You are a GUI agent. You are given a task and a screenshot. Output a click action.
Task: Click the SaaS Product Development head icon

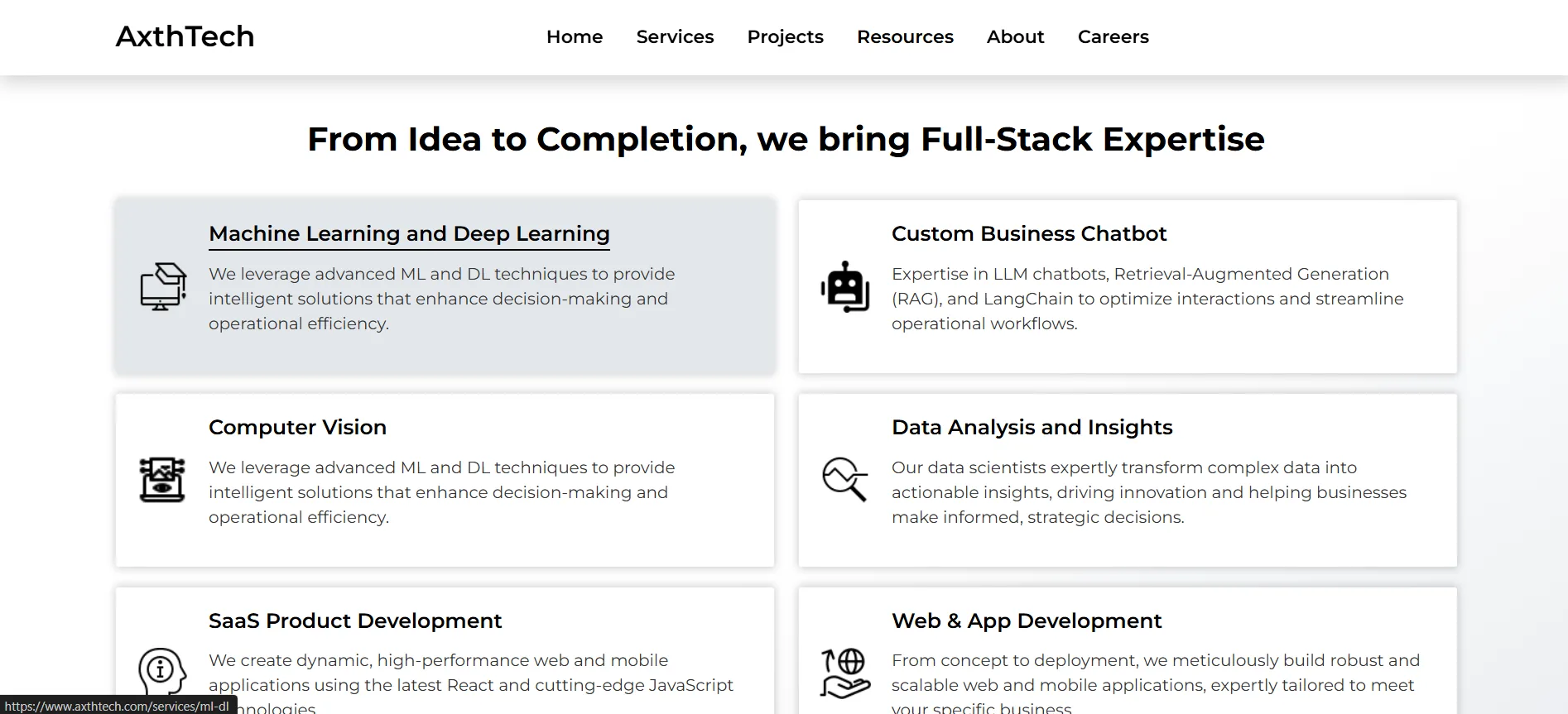pyautogui.click(x=162, y=671)
